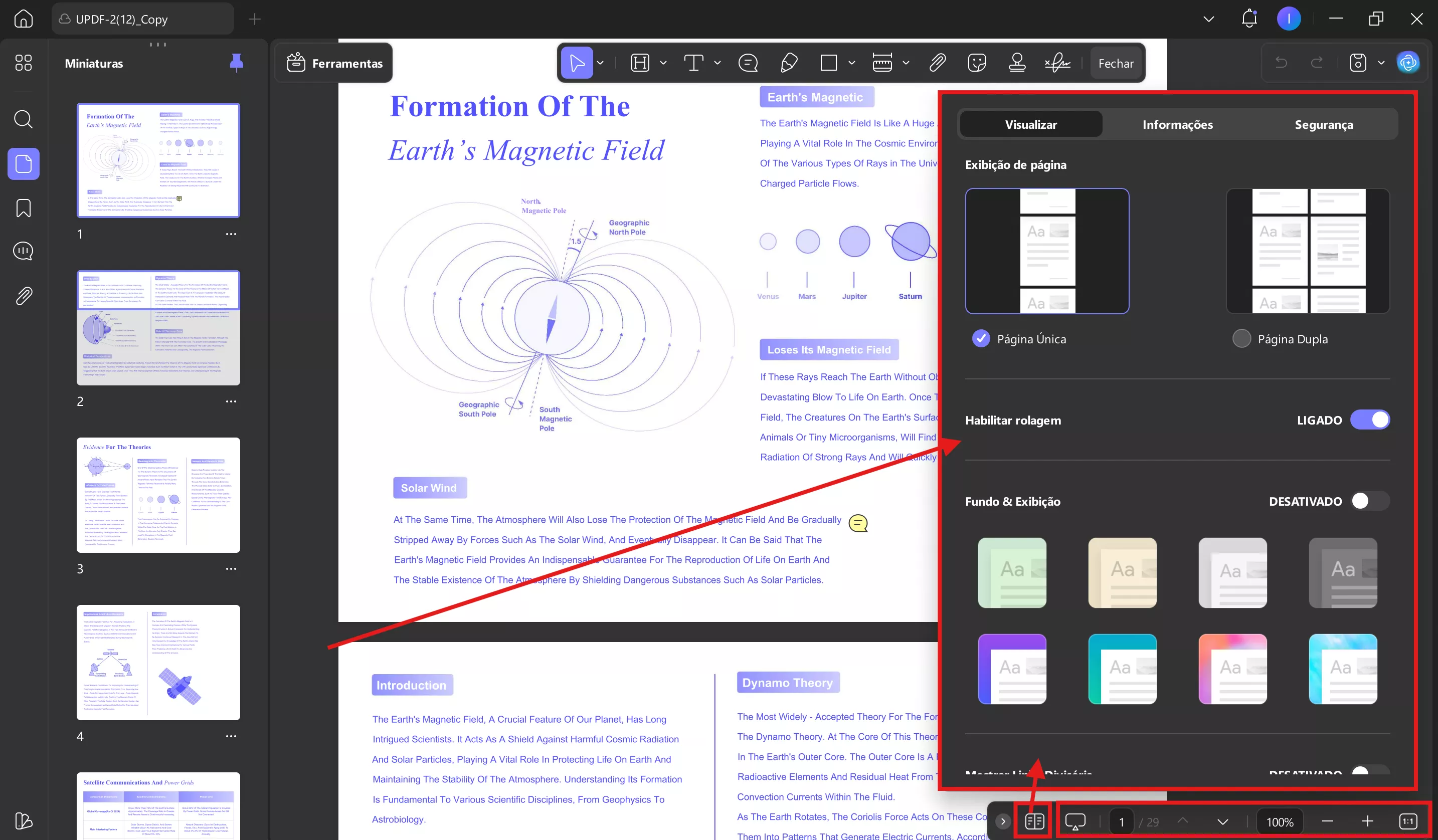This screenshot has width=1438, height=840.
Task: Select the Pencil annotation tool
Action: 789,62
